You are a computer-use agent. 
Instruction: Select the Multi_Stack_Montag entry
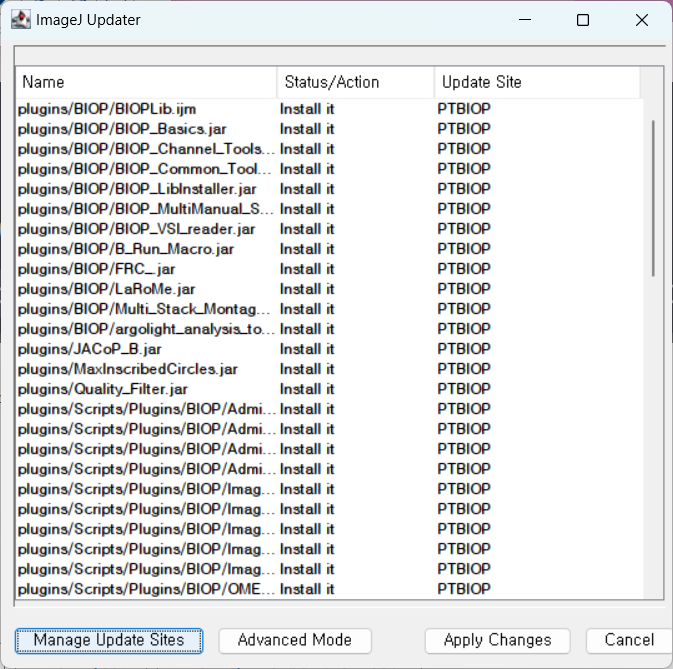point(330,309)
